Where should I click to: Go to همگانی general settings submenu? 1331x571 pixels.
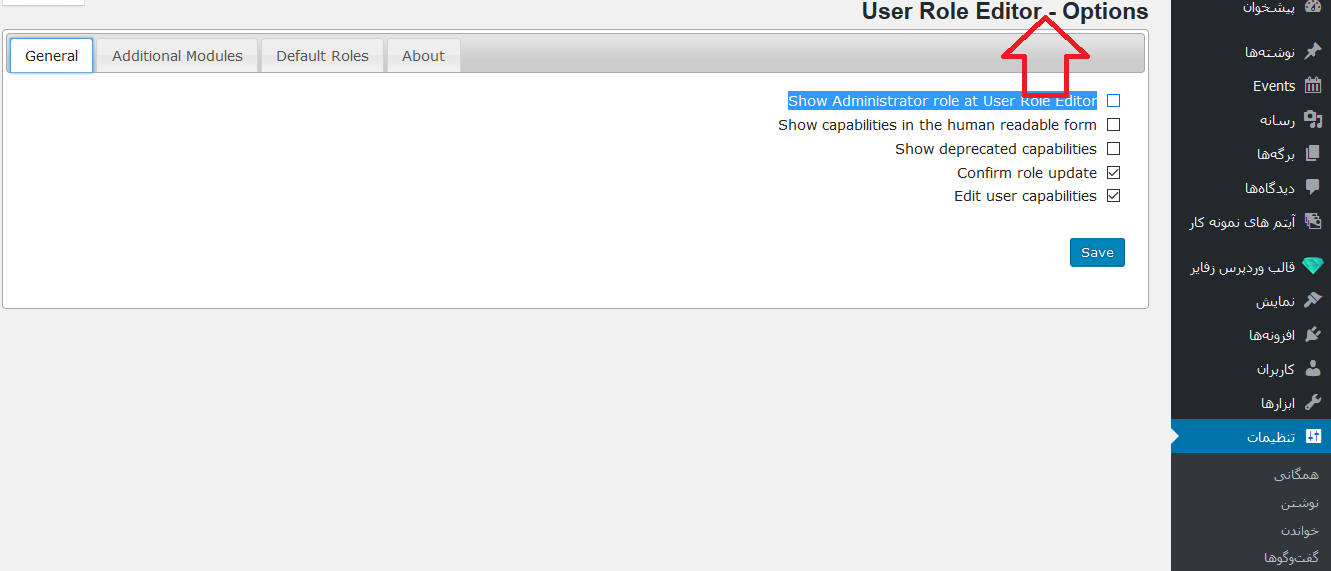click(1296, 476)
